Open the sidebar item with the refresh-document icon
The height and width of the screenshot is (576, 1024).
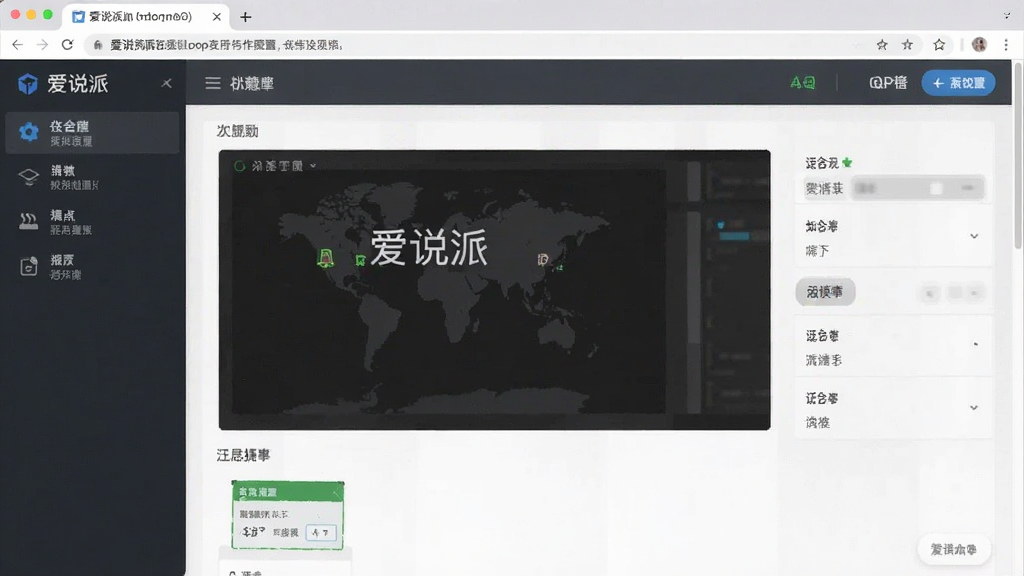(x=92, y=266)
